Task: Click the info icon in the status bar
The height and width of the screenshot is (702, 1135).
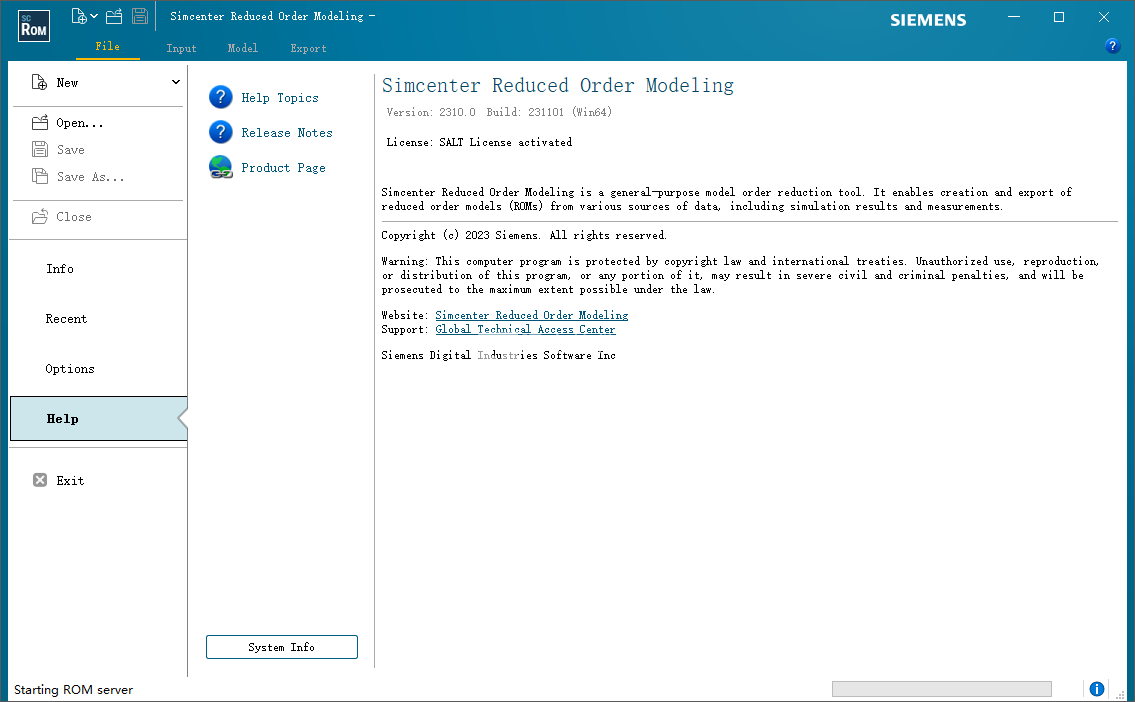Action: 1097,689
